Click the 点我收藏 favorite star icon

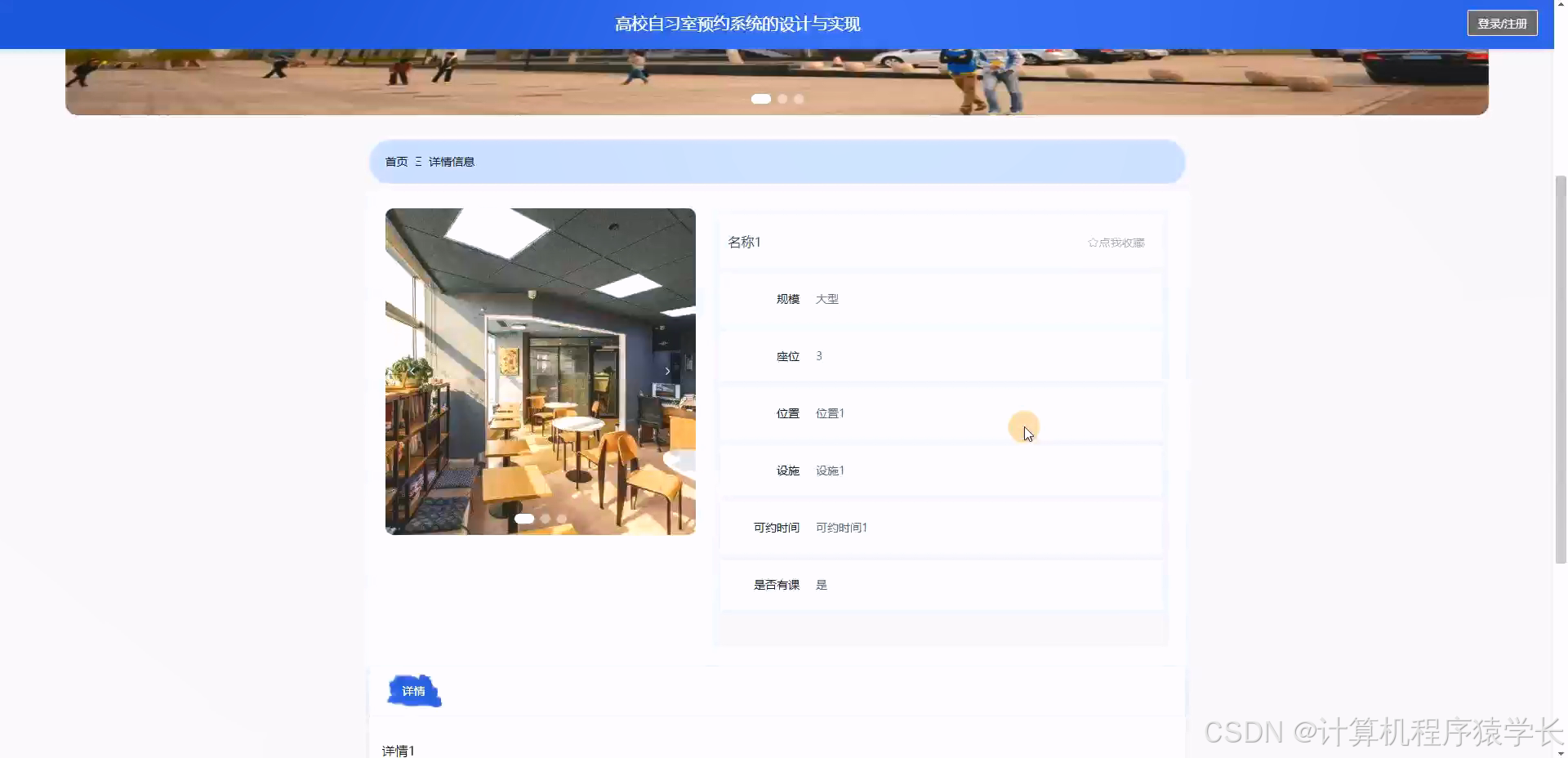[1094, 242]
